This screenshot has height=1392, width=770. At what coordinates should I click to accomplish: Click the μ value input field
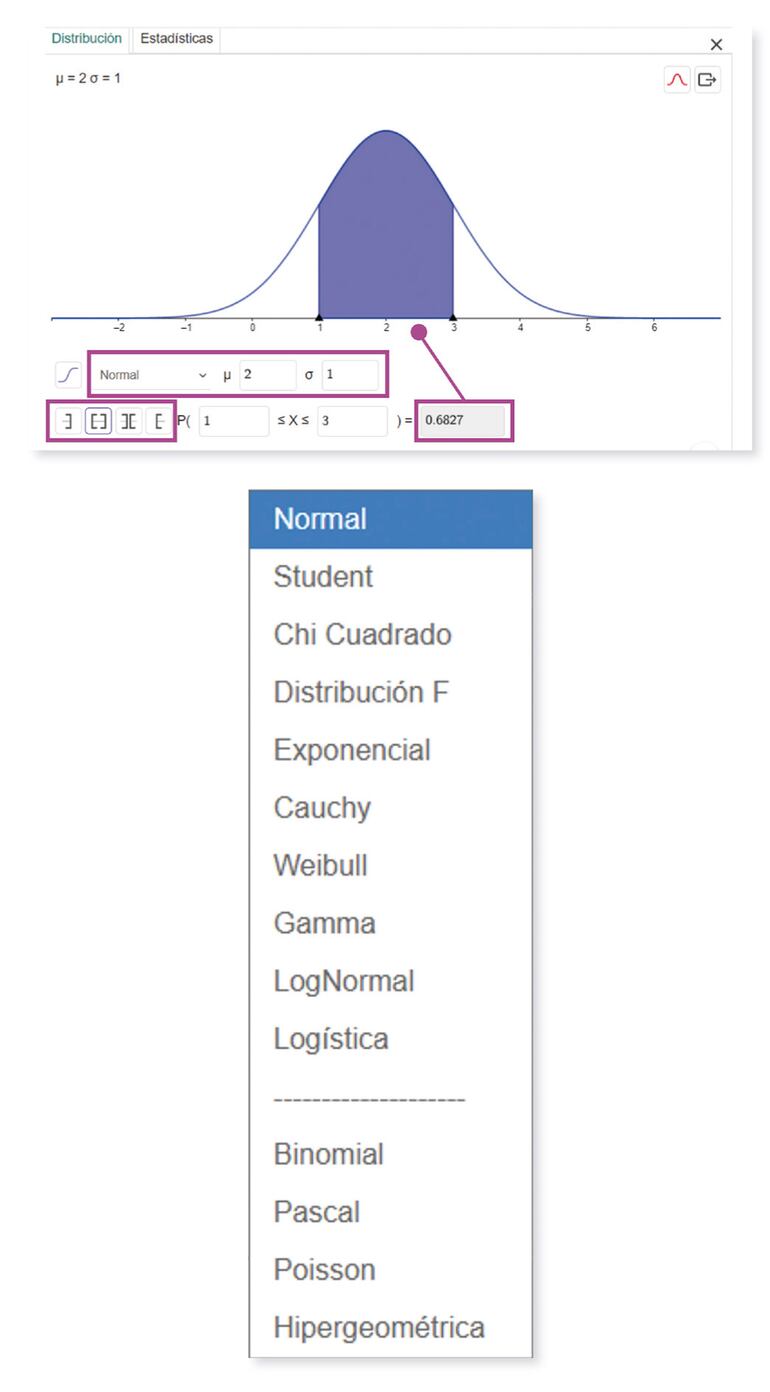click(x=266, y=375)
